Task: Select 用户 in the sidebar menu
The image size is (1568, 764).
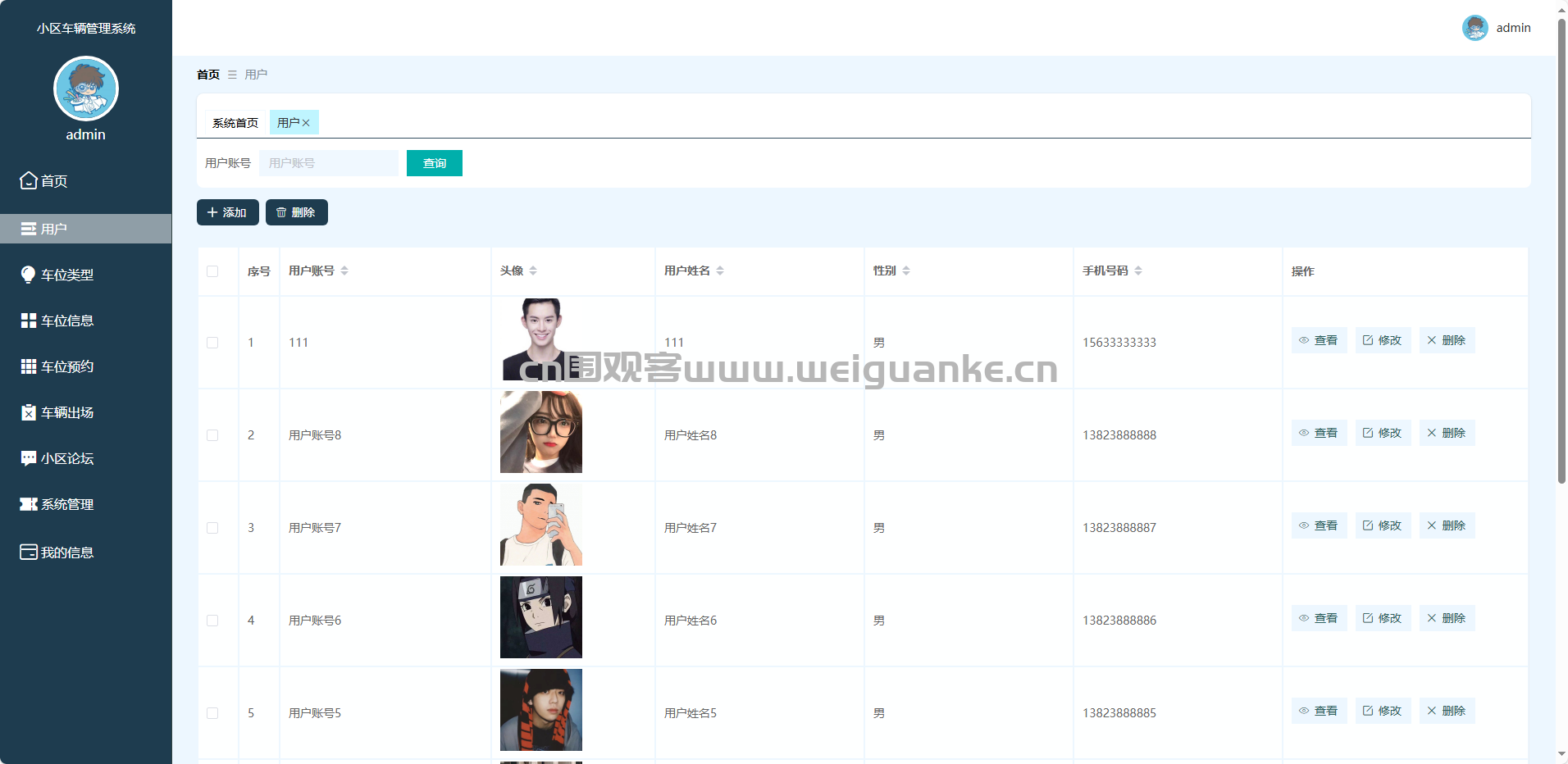Action: [85, 229]
